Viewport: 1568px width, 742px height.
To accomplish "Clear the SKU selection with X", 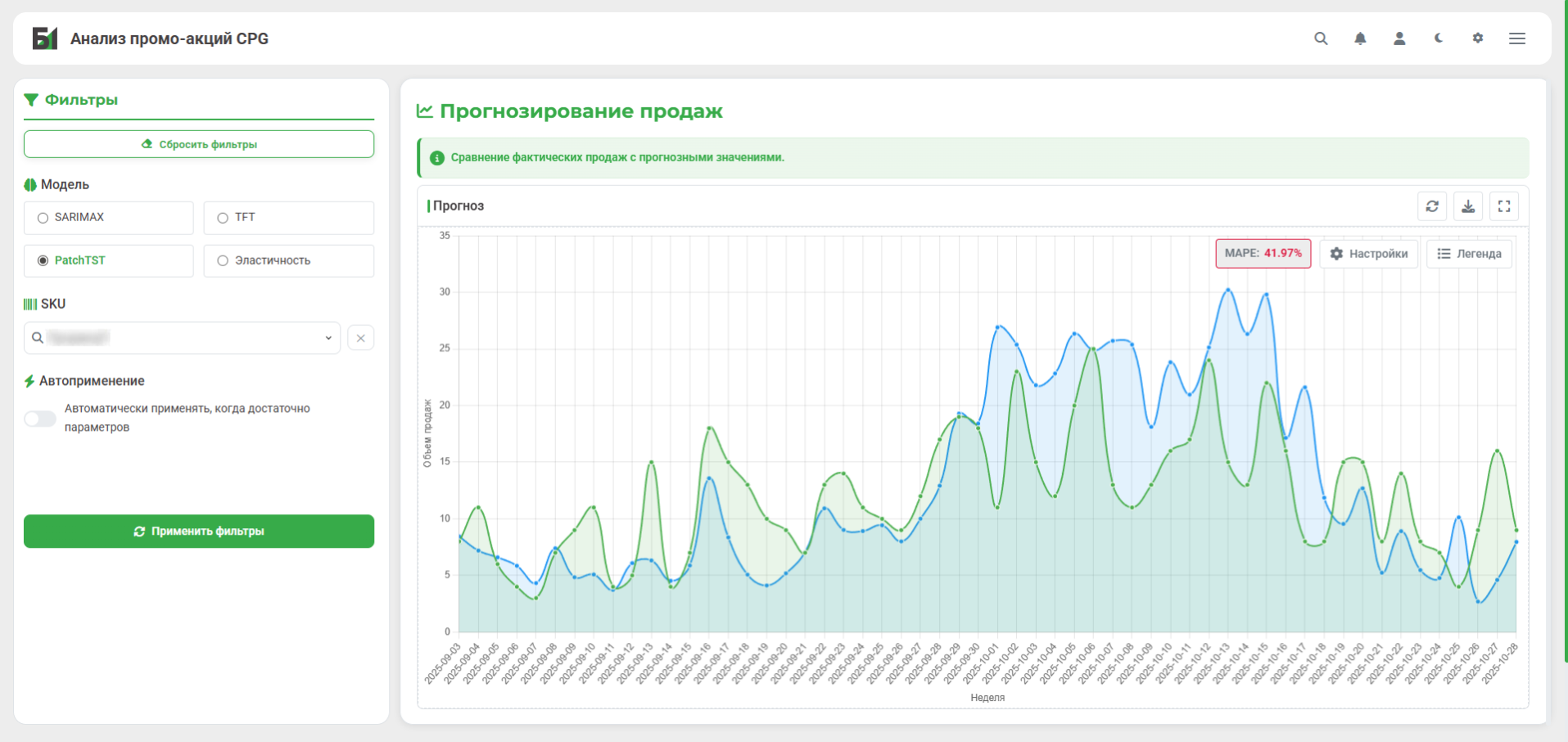I will (x=361, y=338).
